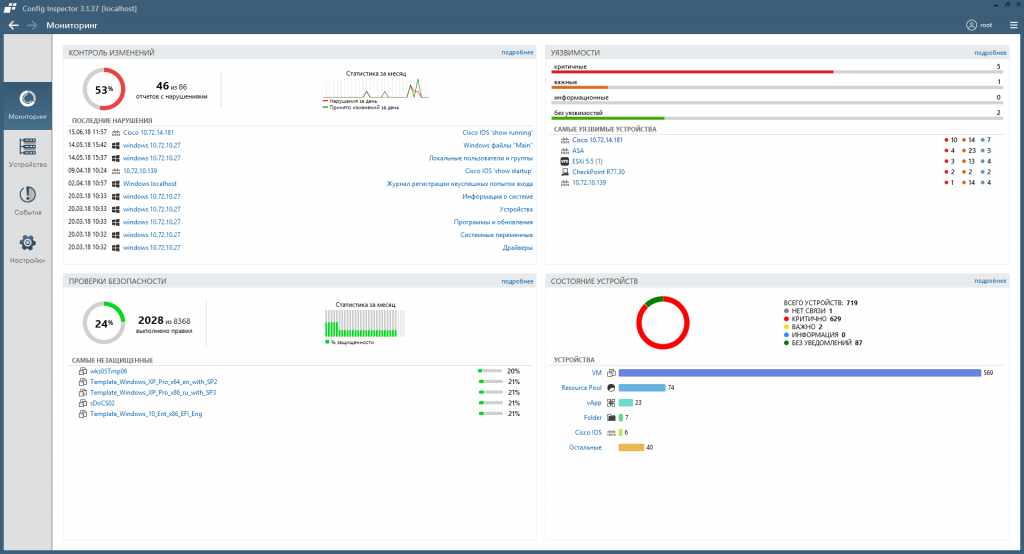Click Windows icon on 14.05.18 15:42 row
The height and width of the screenshot is (554, 1024).
point(116,145)
